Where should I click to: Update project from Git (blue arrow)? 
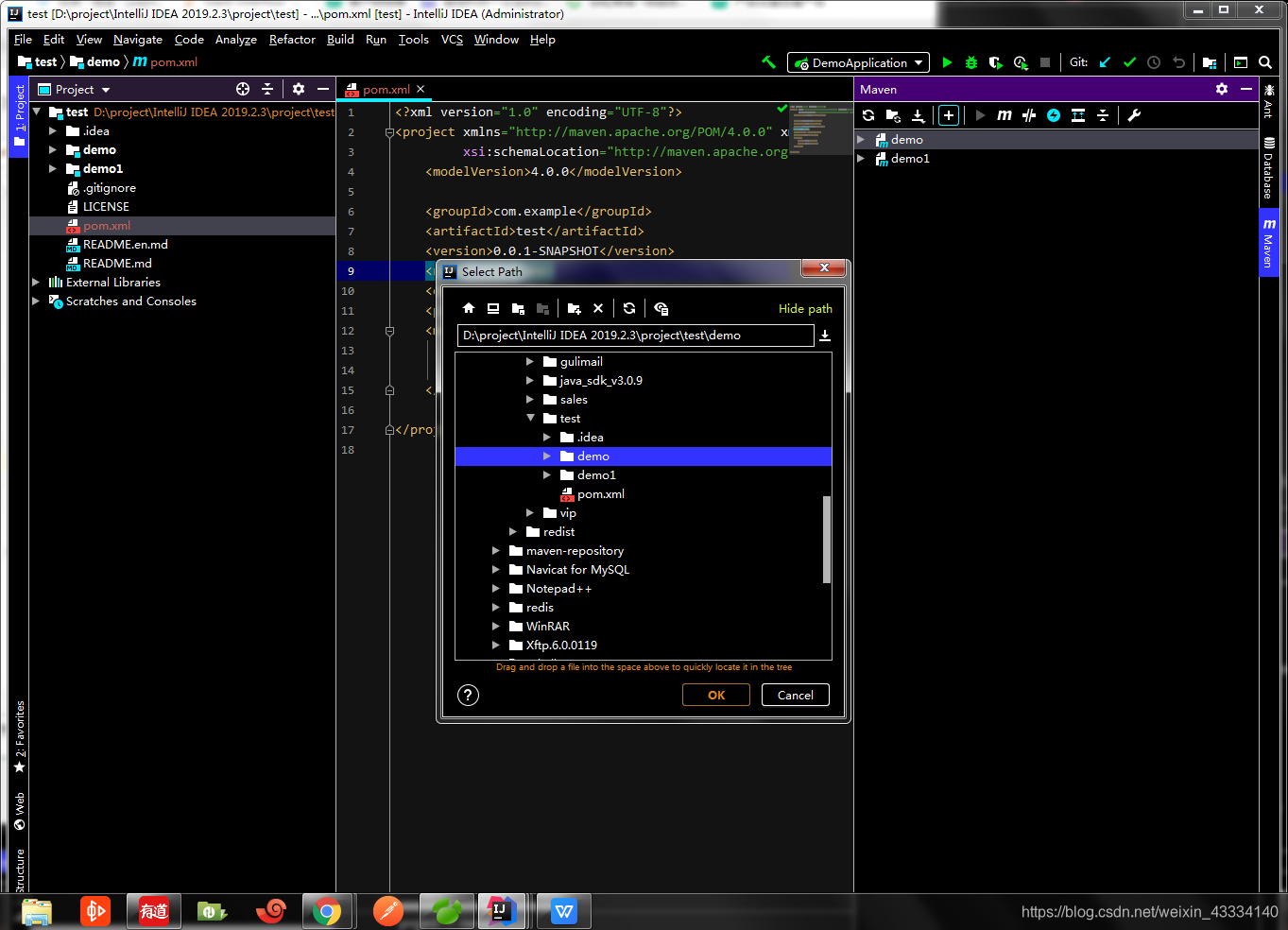pos(1105,62)
